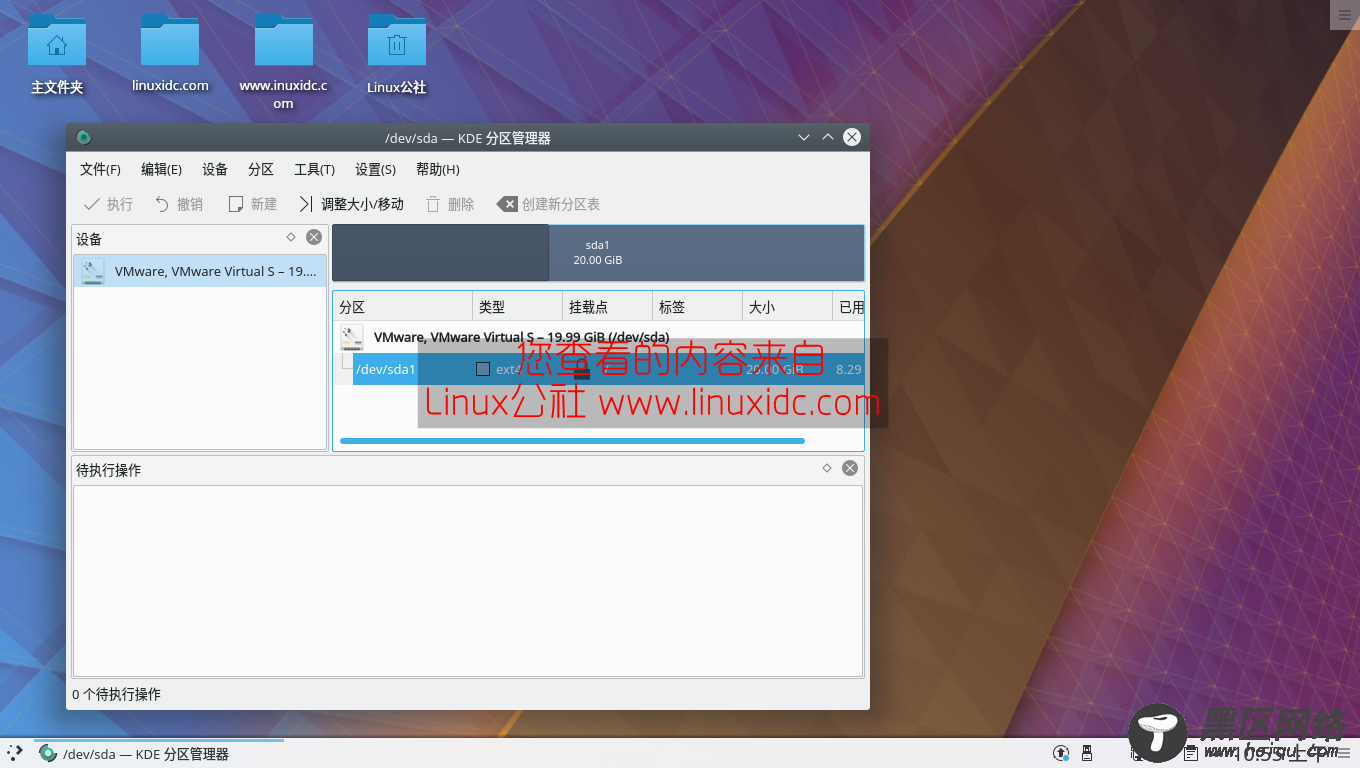Float the 待执行操作 panel via diamond icon
This screenshot has height=768, width=1360.
tap(827, 468)
